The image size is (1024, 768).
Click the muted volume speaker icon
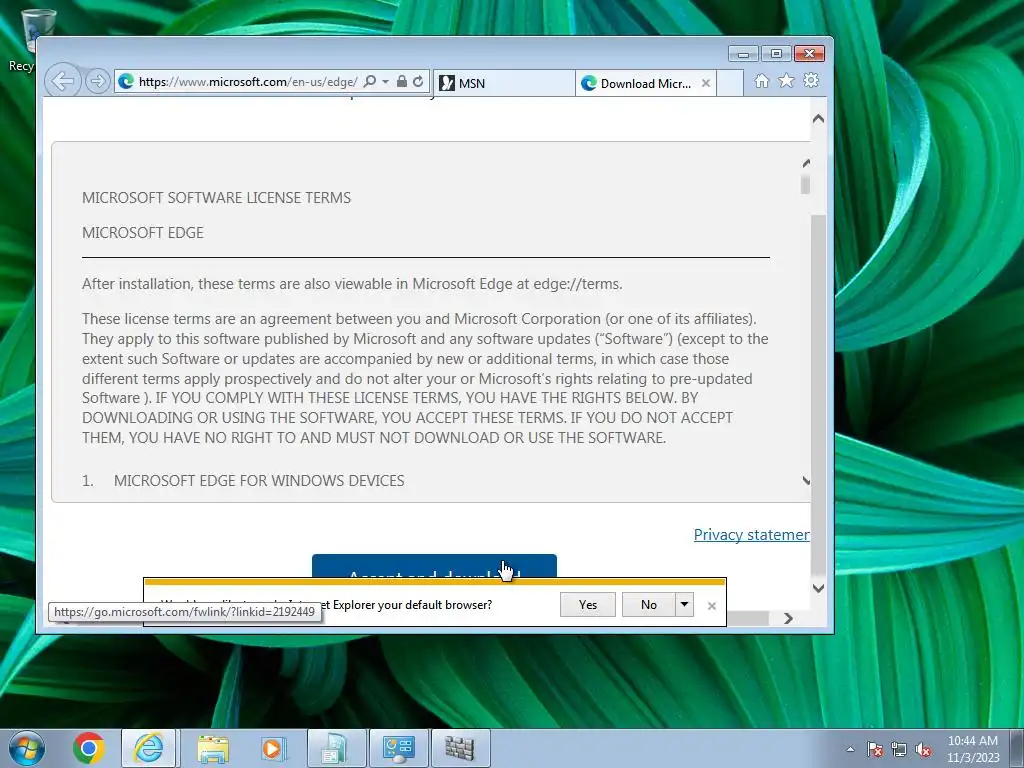coord(923,750)
